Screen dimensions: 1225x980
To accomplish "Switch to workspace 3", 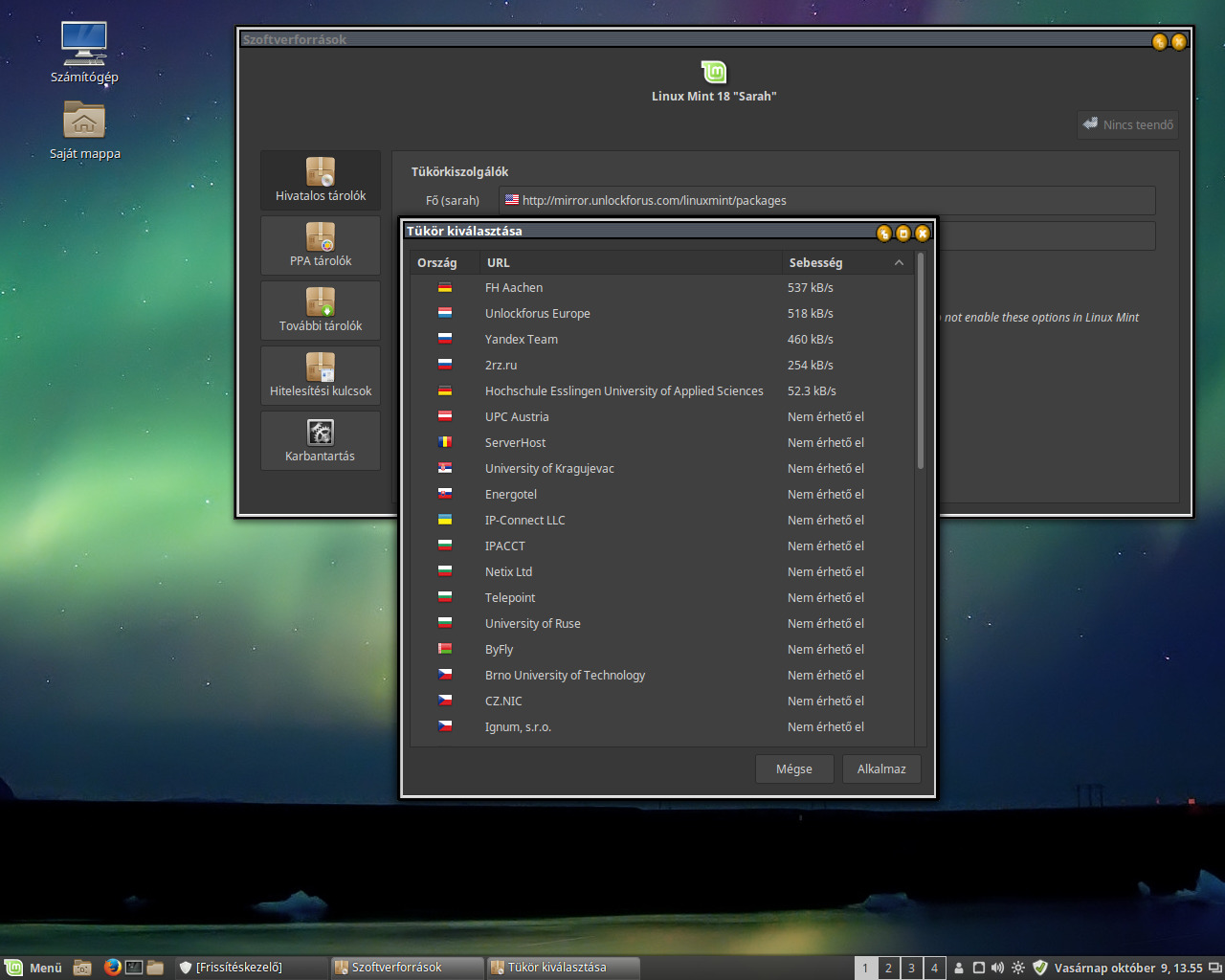I will coord(911,968).
